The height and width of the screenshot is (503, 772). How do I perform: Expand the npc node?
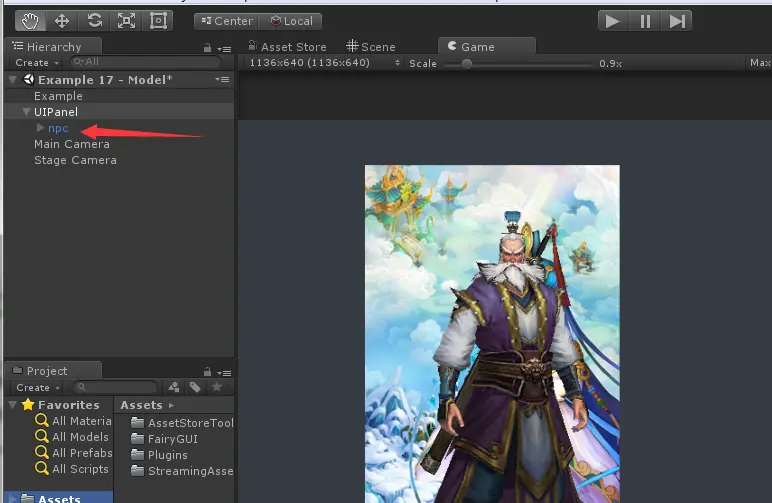pos(40,127)
